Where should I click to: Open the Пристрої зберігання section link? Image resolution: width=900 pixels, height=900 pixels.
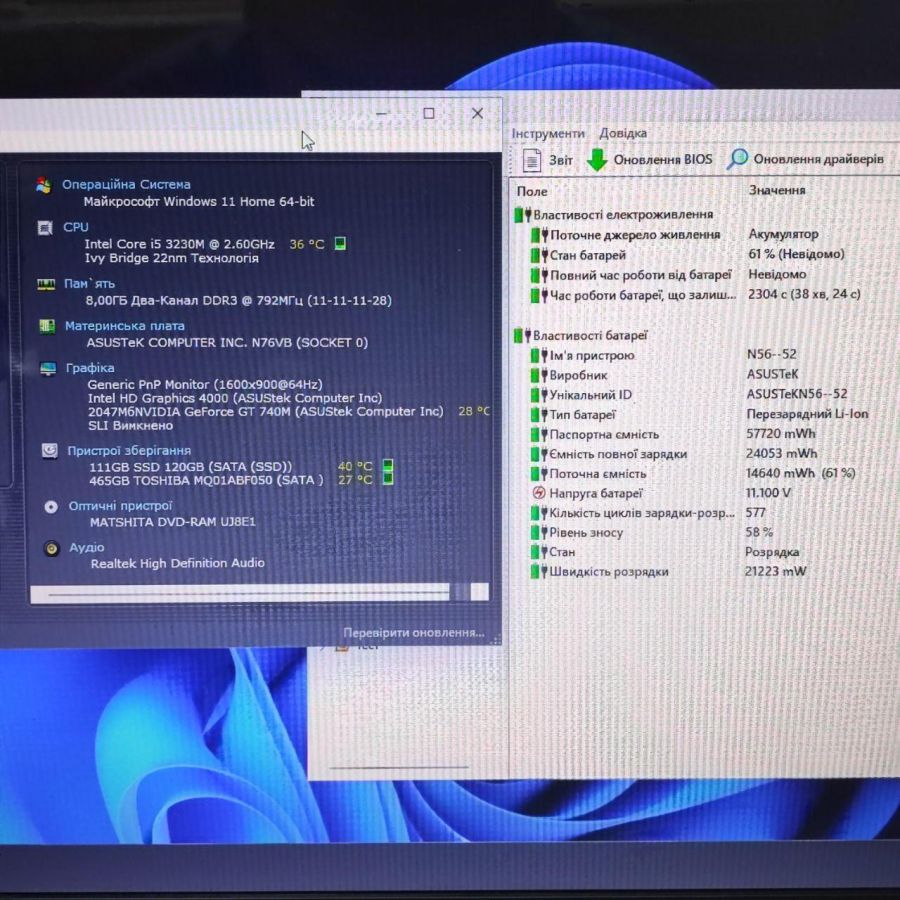129,451
